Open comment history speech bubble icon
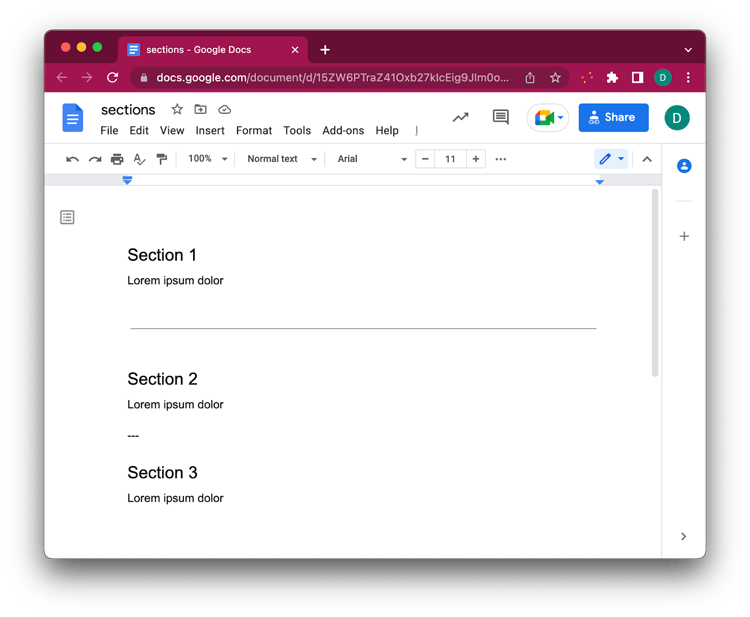Screen dimensions: 750x617 [x=501, y=118]
